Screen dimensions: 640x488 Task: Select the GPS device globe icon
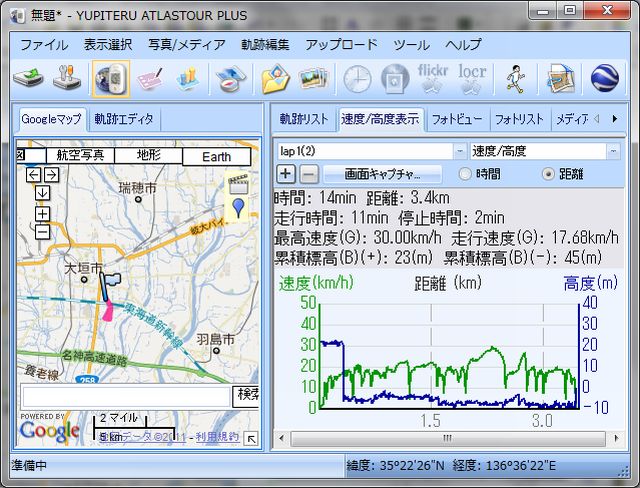click(111, 79)
